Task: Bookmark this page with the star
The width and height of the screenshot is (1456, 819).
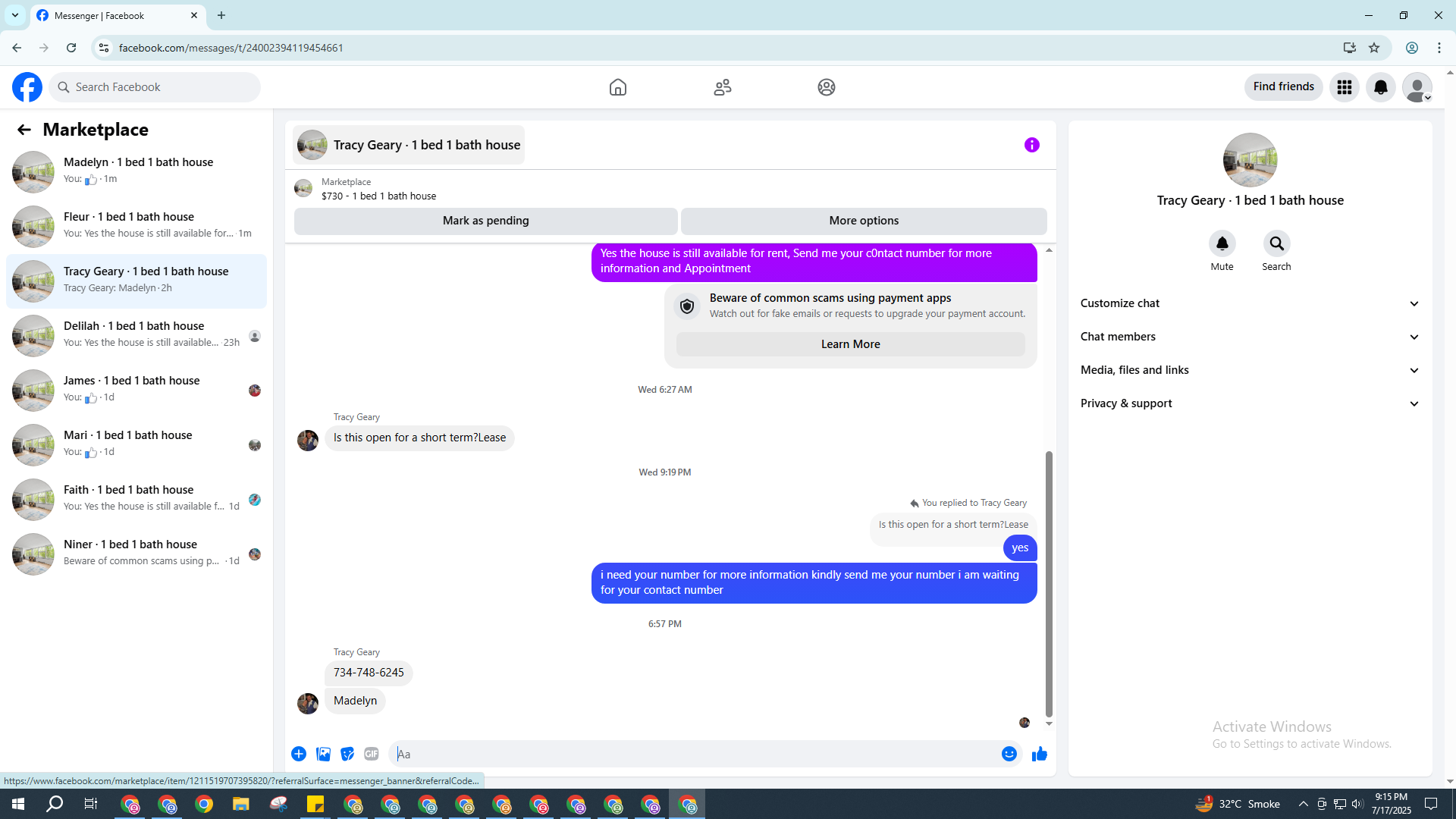Action: point(1374,48)
